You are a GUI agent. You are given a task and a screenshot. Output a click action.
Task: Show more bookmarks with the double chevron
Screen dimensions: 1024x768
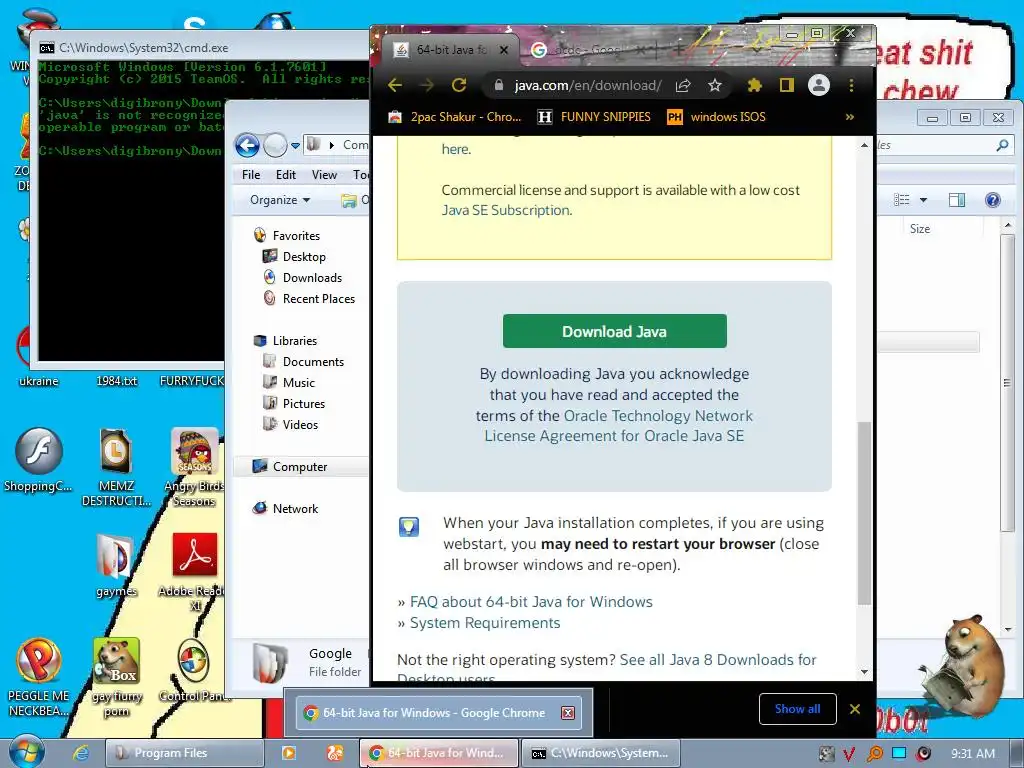click(850, 117)
